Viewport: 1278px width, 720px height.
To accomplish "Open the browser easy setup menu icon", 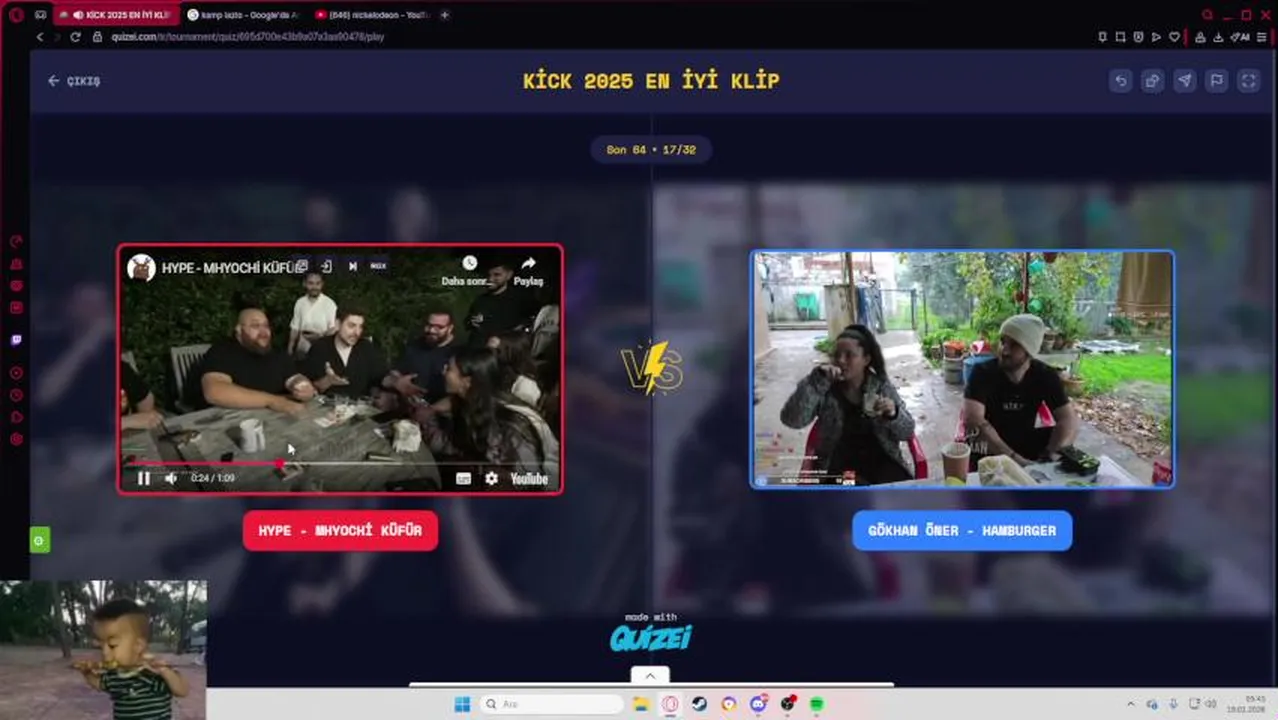I will (x=1262, y=37).
